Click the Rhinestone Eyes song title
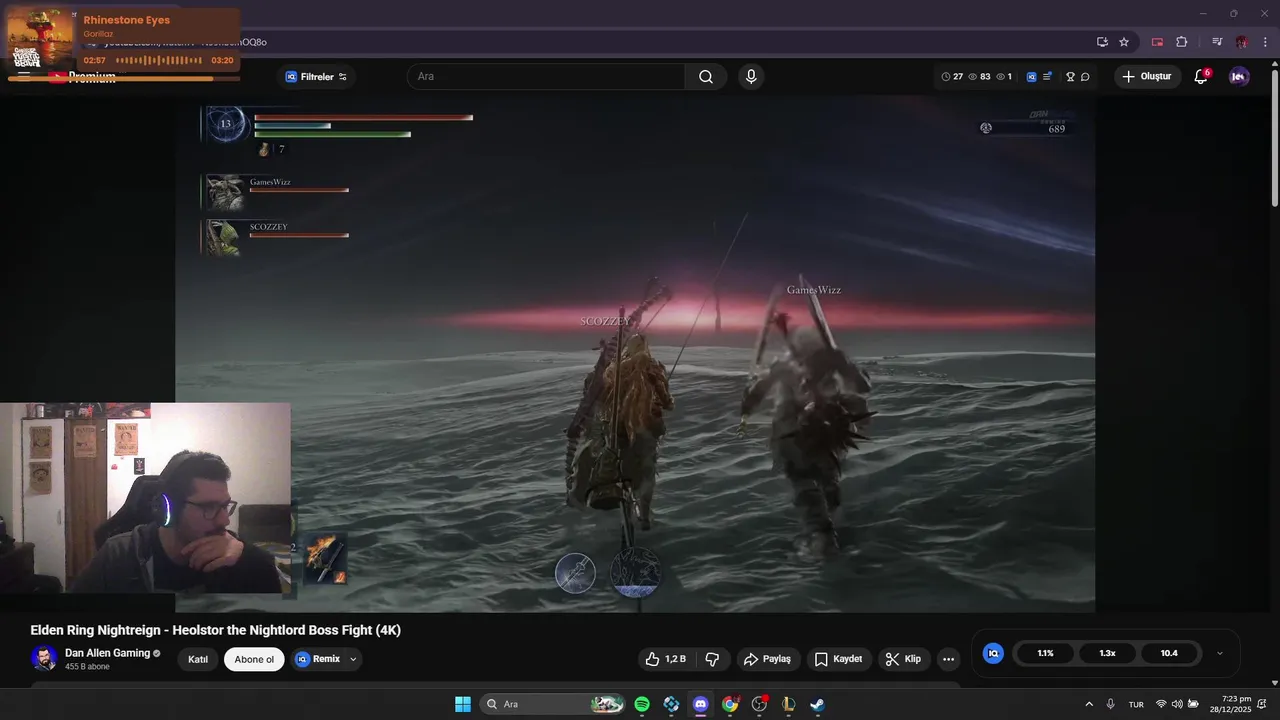 (126, 20)
